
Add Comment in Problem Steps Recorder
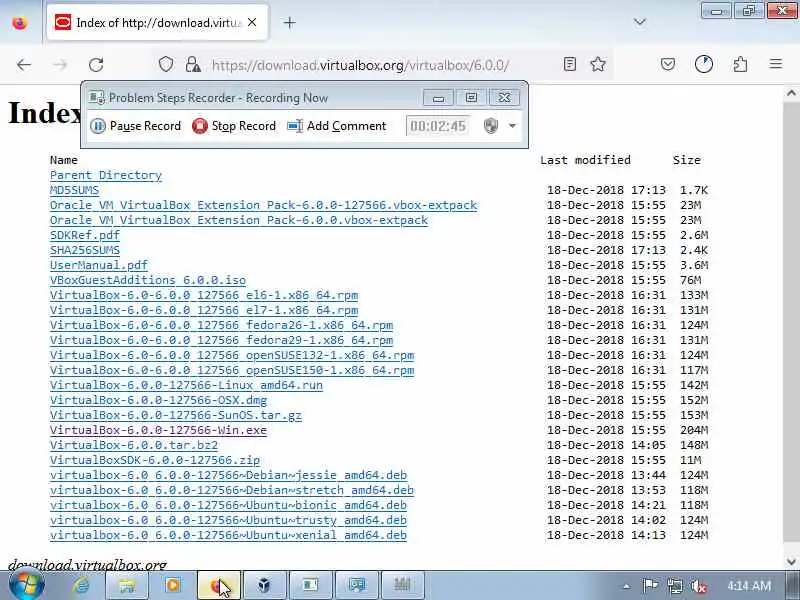click(x=337, y=126)
